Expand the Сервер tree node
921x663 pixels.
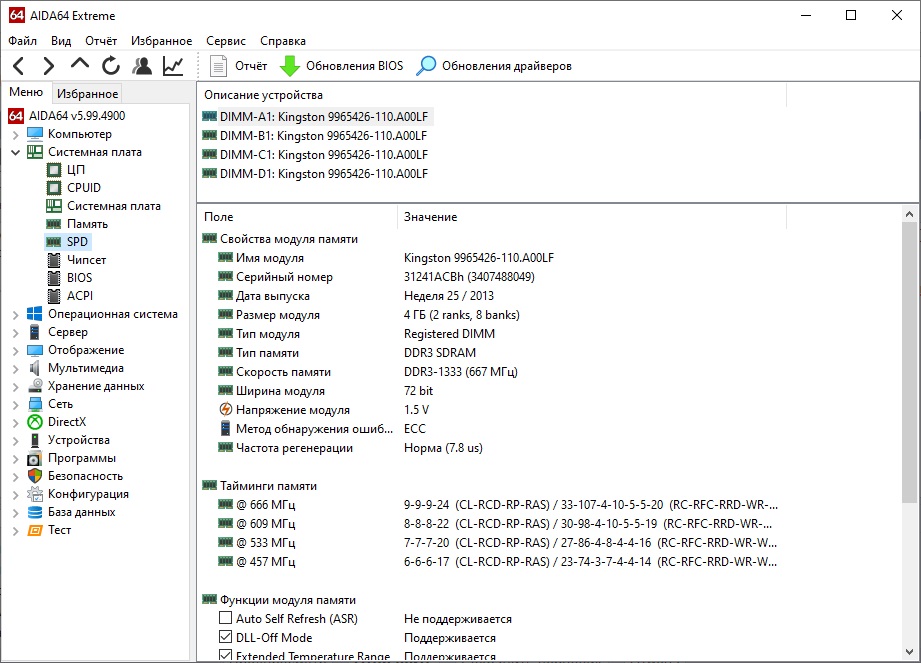16,332
